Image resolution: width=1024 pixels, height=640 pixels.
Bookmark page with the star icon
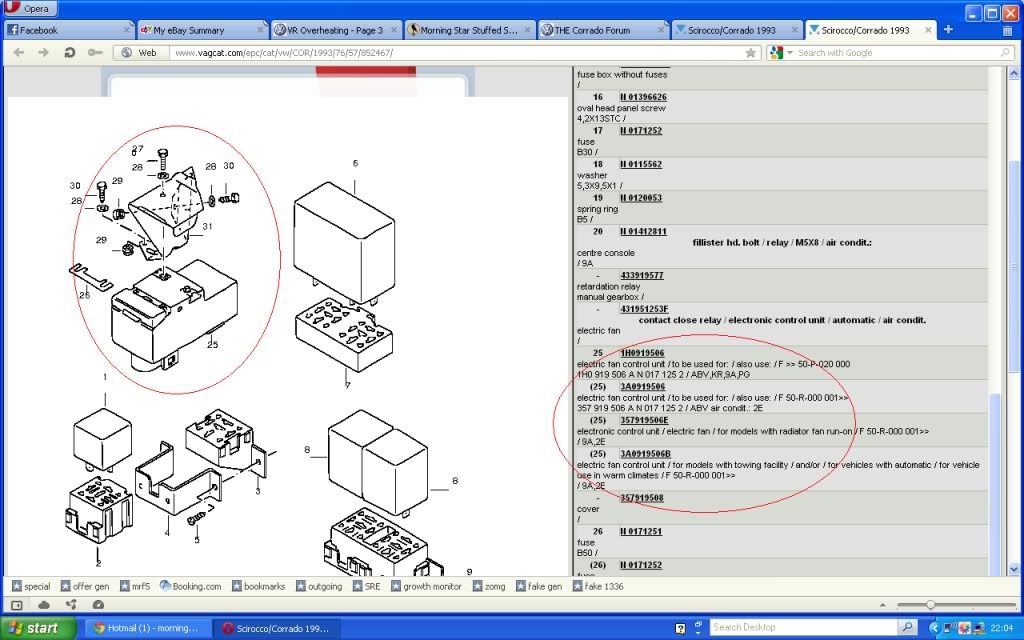click(751, 52)
